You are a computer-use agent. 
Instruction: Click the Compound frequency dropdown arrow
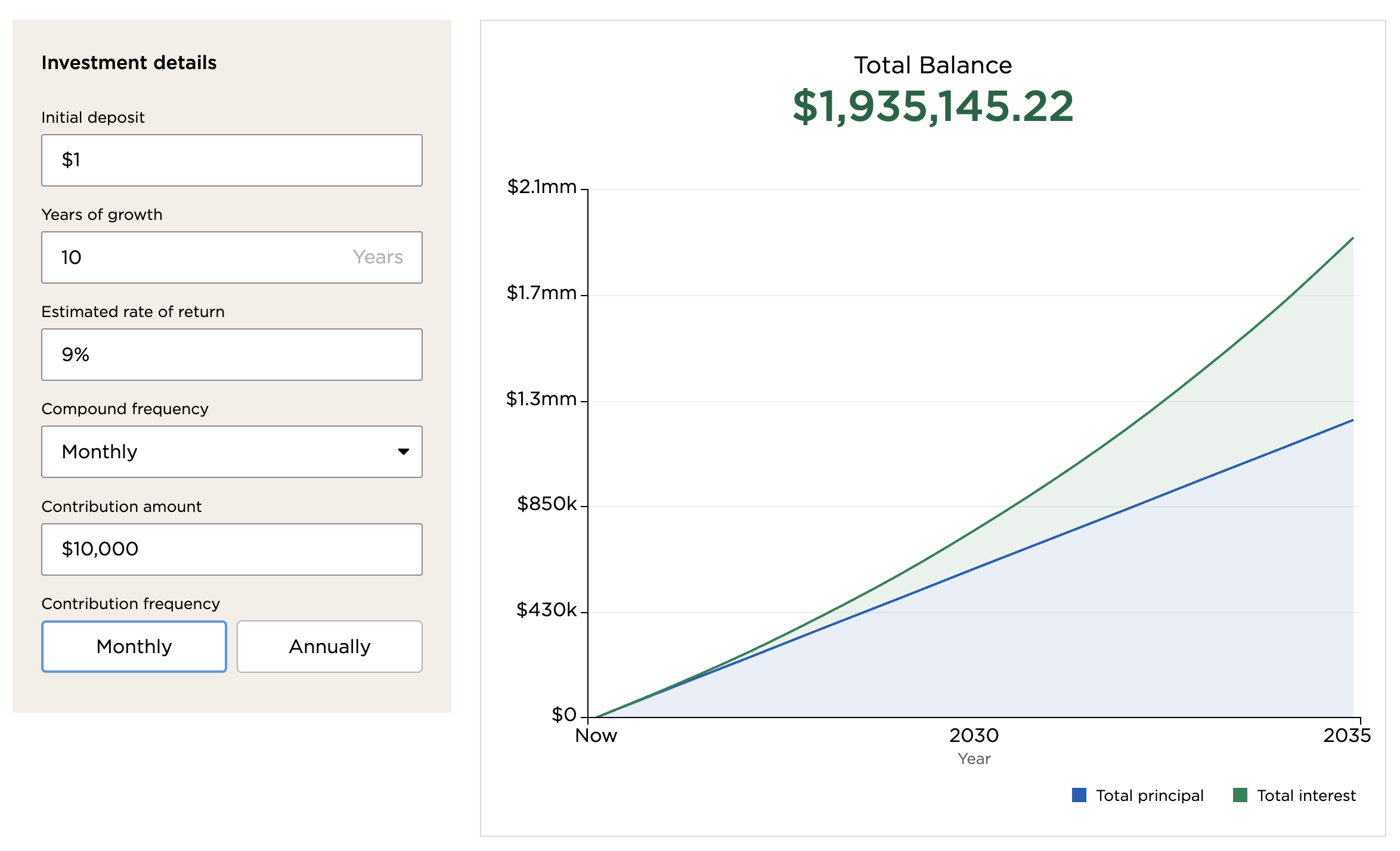click(404, 452)
